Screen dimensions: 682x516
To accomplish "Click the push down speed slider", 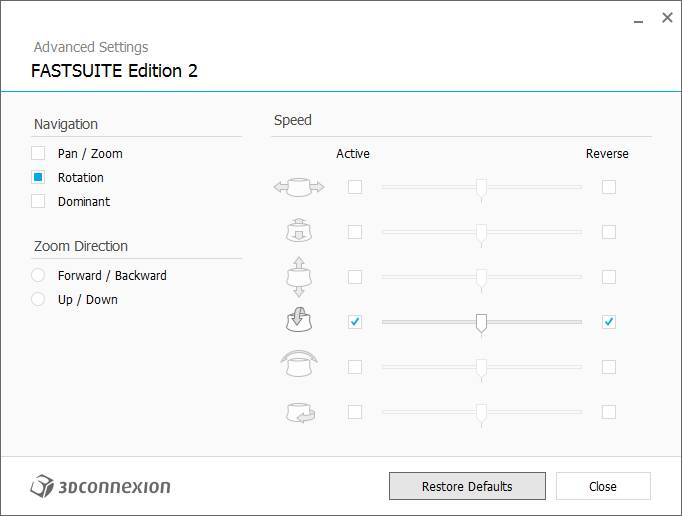I will [x=482, y=232].
